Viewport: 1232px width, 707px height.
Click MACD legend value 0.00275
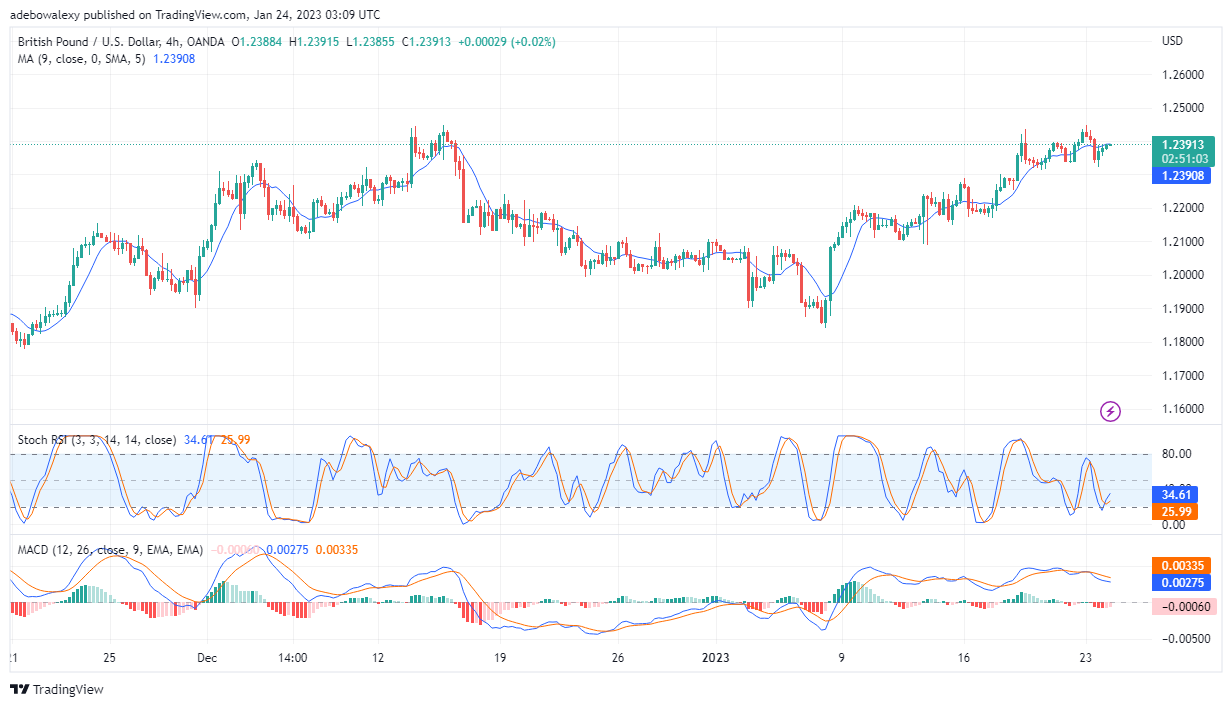(x=287, y=550)
